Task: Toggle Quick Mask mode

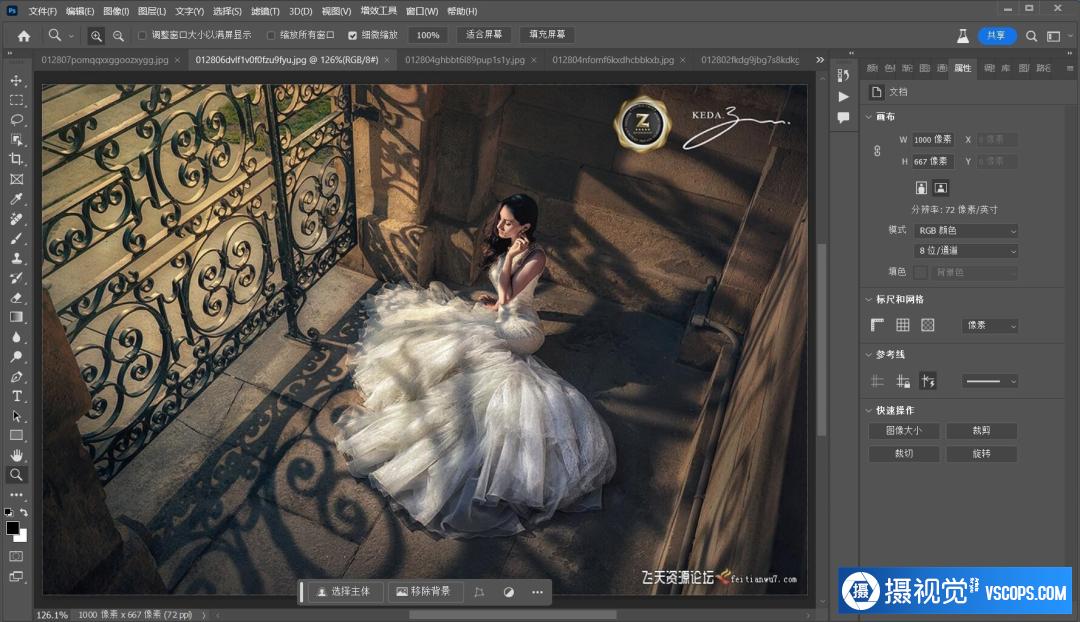Action: [17, 556]
